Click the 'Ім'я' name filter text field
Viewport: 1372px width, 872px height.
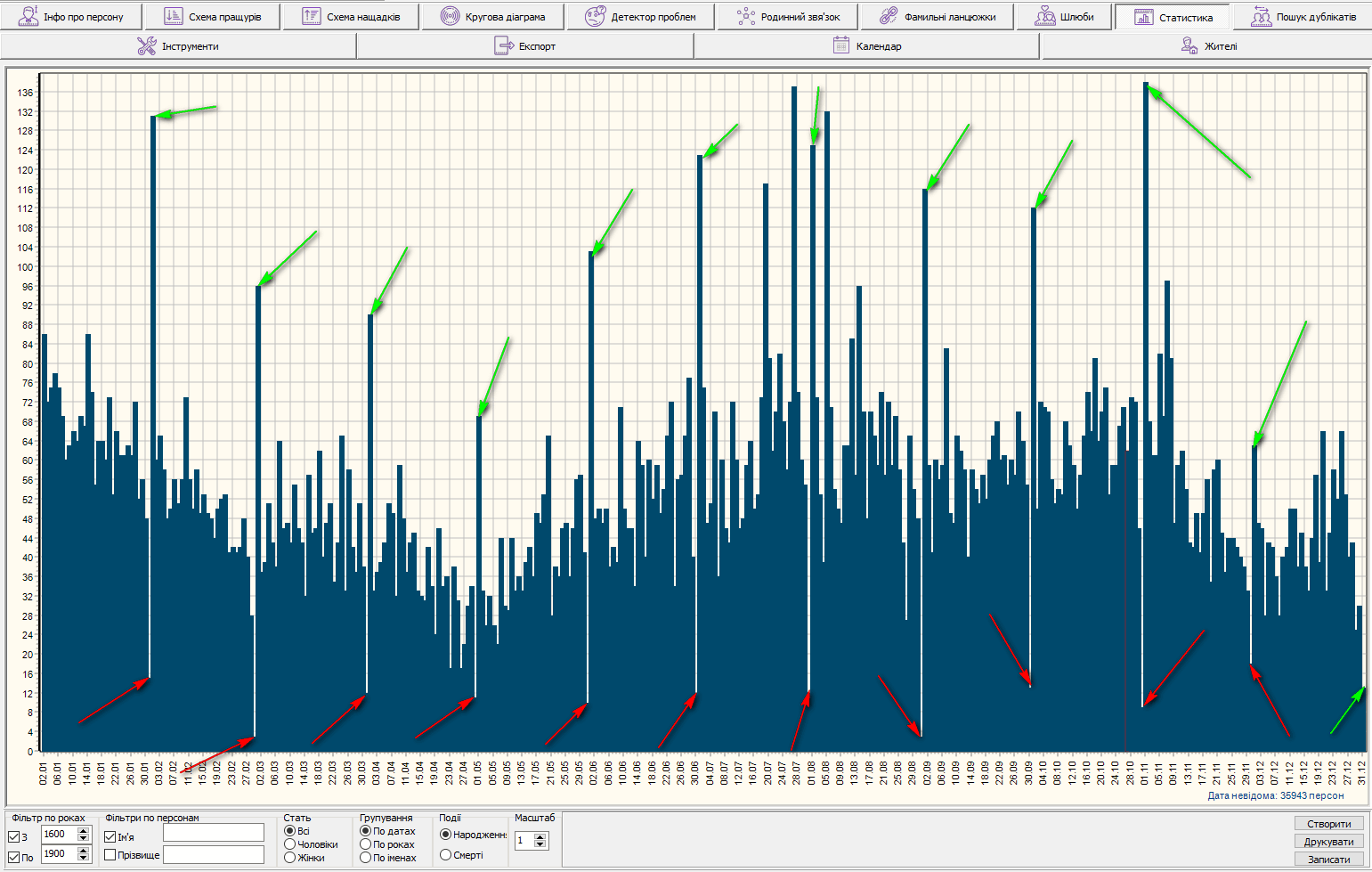click(x=214, y=833)
